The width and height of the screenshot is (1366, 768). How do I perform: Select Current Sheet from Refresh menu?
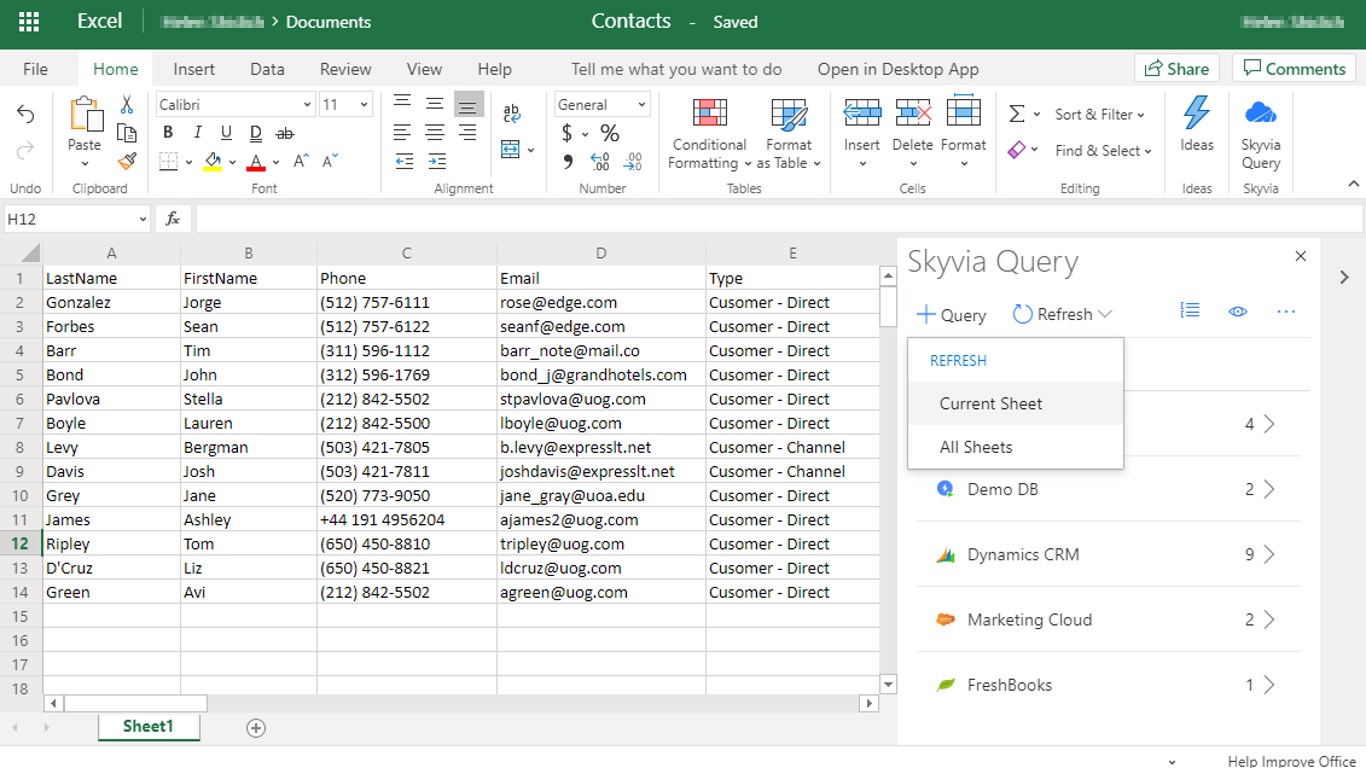point(990,404)
